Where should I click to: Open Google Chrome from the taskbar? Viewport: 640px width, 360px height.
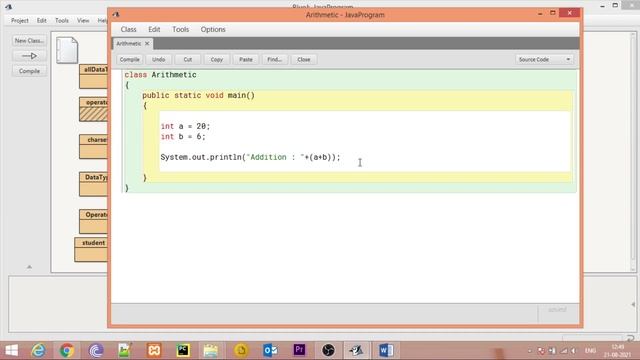(x=67, y=350)
